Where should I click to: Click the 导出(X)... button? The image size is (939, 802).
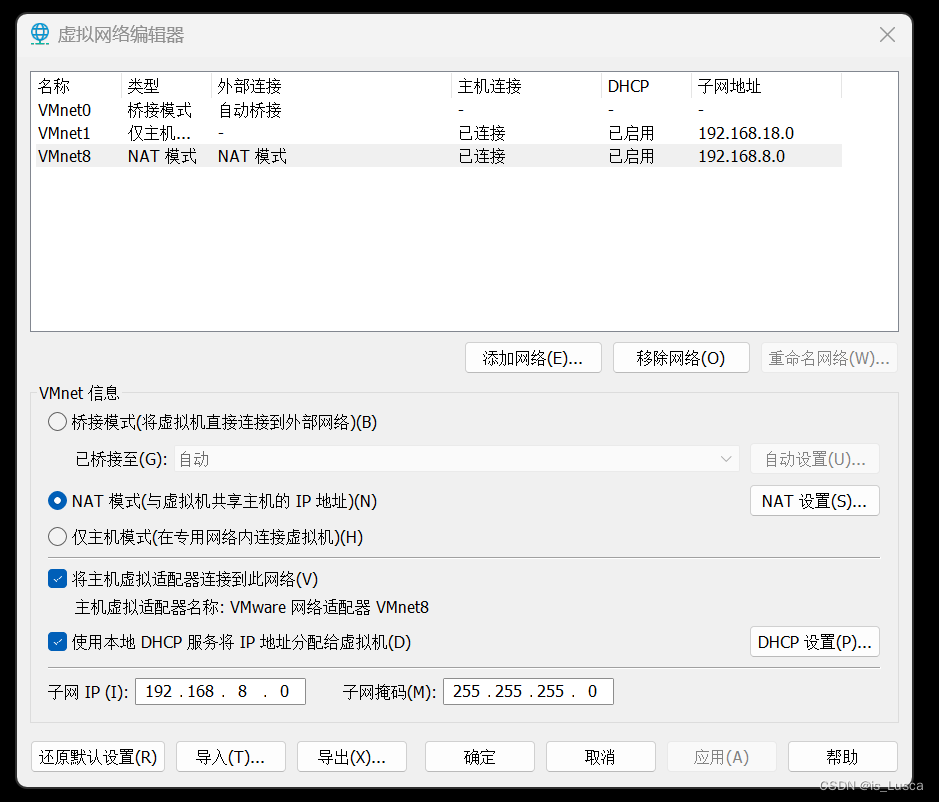tap(352, 757)
